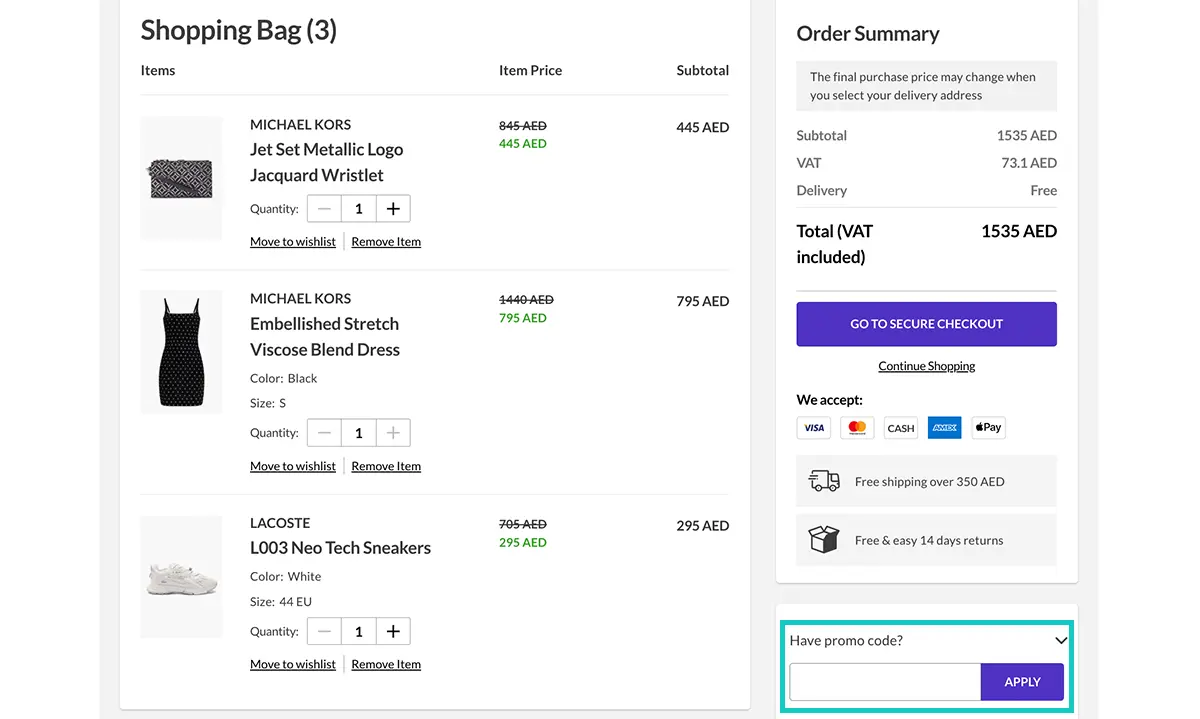Click the wristlet quantity value field
The image size is (1200, 719).
tap(359, 209)
